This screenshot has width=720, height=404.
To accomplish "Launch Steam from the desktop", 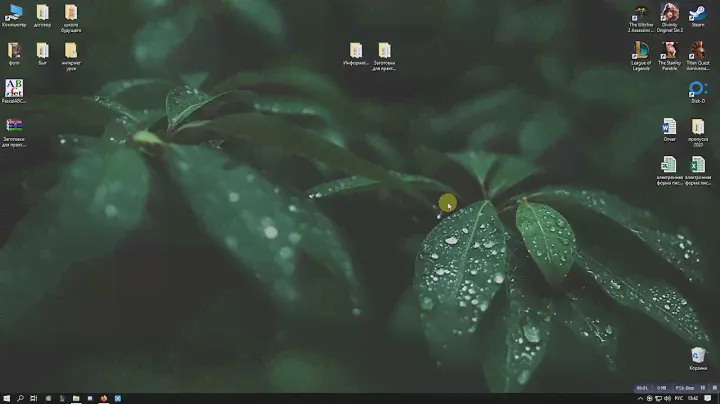I will 697,13.
